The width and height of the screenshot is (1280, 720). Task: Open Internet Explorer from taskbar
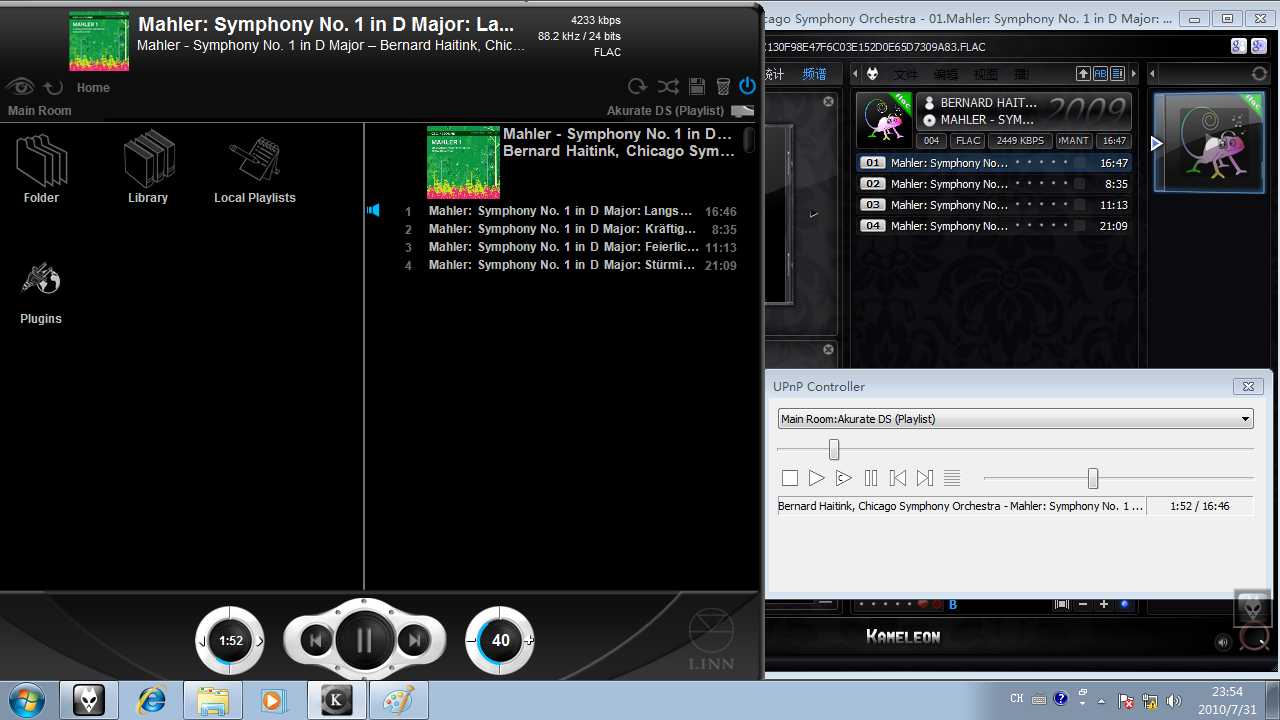(152, 700)
